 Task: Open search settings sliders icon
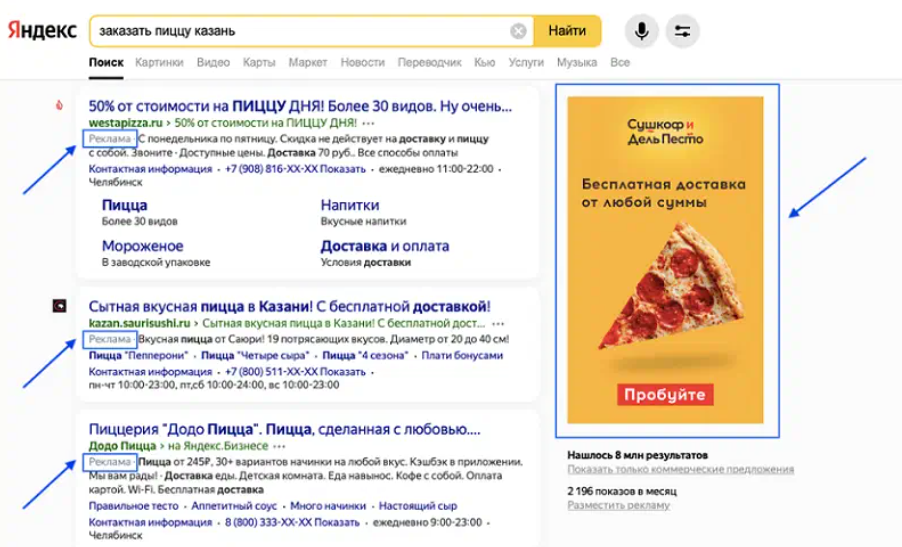pos(682,31)
